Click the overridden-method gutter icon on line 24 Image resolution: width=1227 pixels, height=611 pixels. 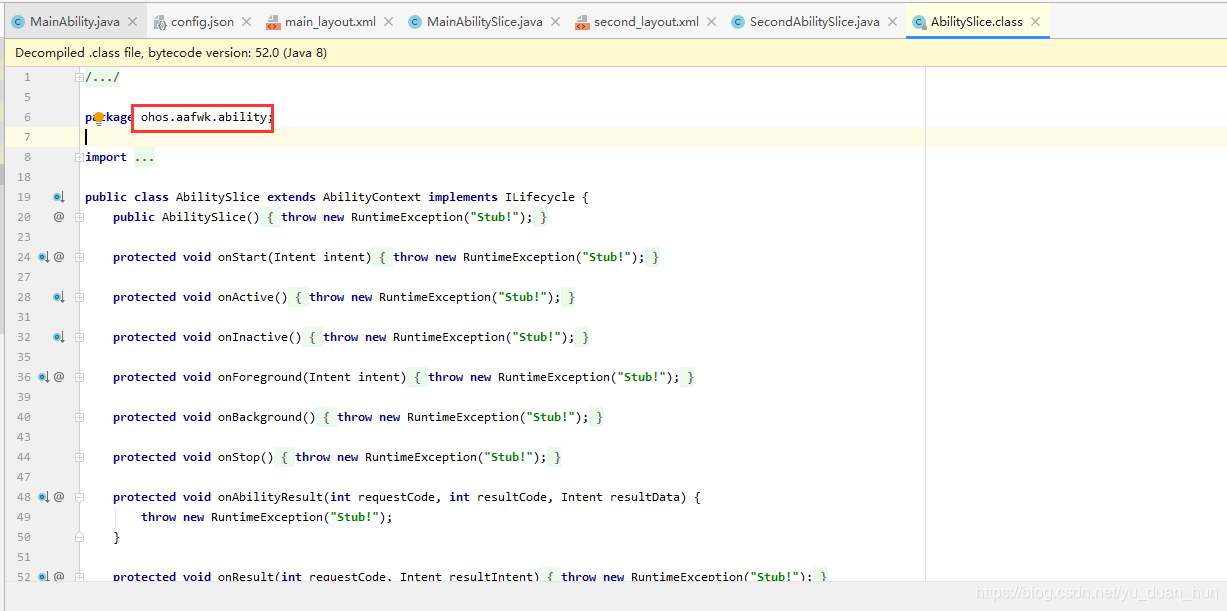pos(43,257)
